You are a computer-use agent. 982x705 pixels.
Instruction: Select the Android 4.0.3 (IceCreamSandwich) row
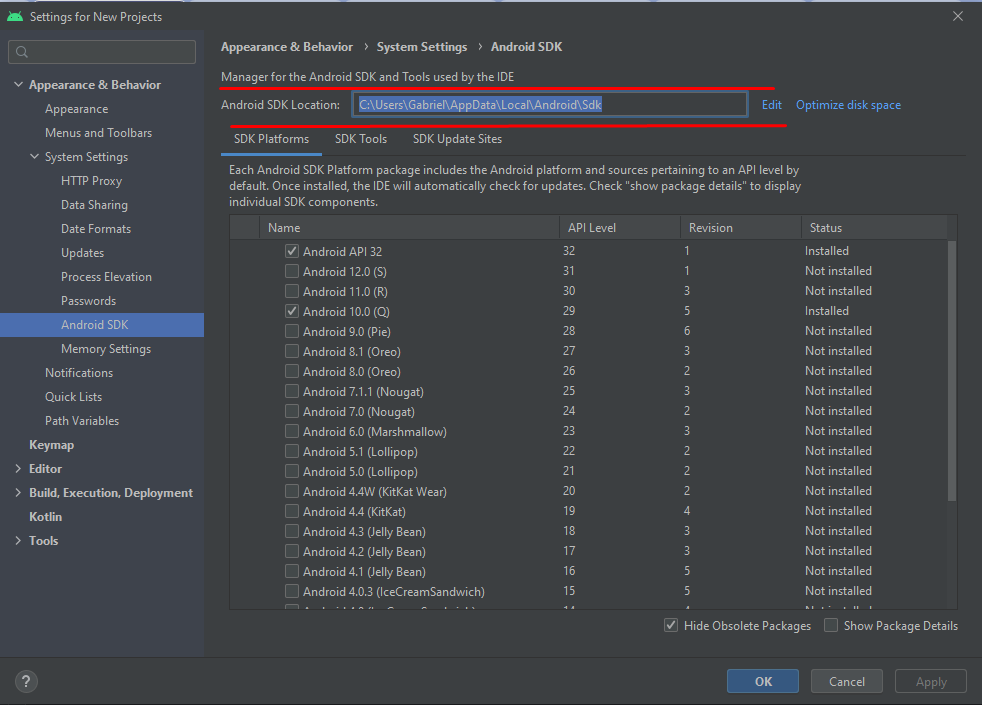pyautogui.click(x=589, y=592)
